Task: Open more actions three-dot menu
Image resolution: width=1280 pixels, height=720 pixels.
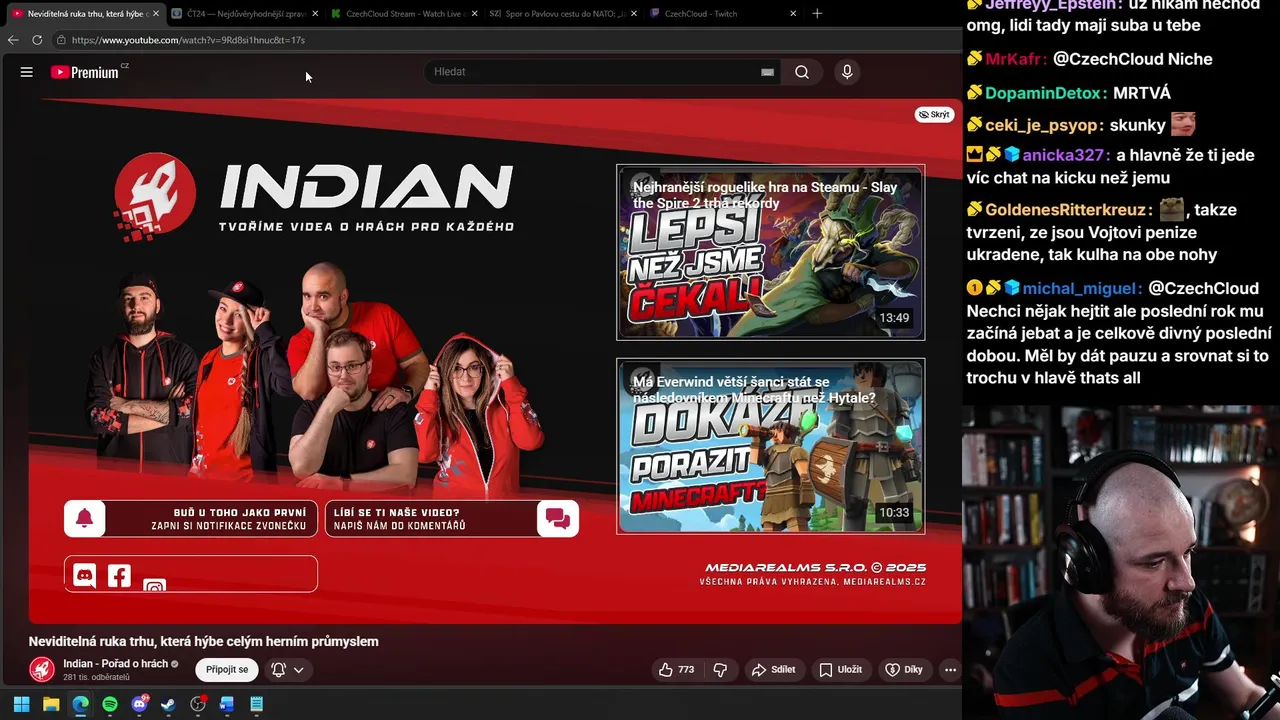Action: click(950, 670)
